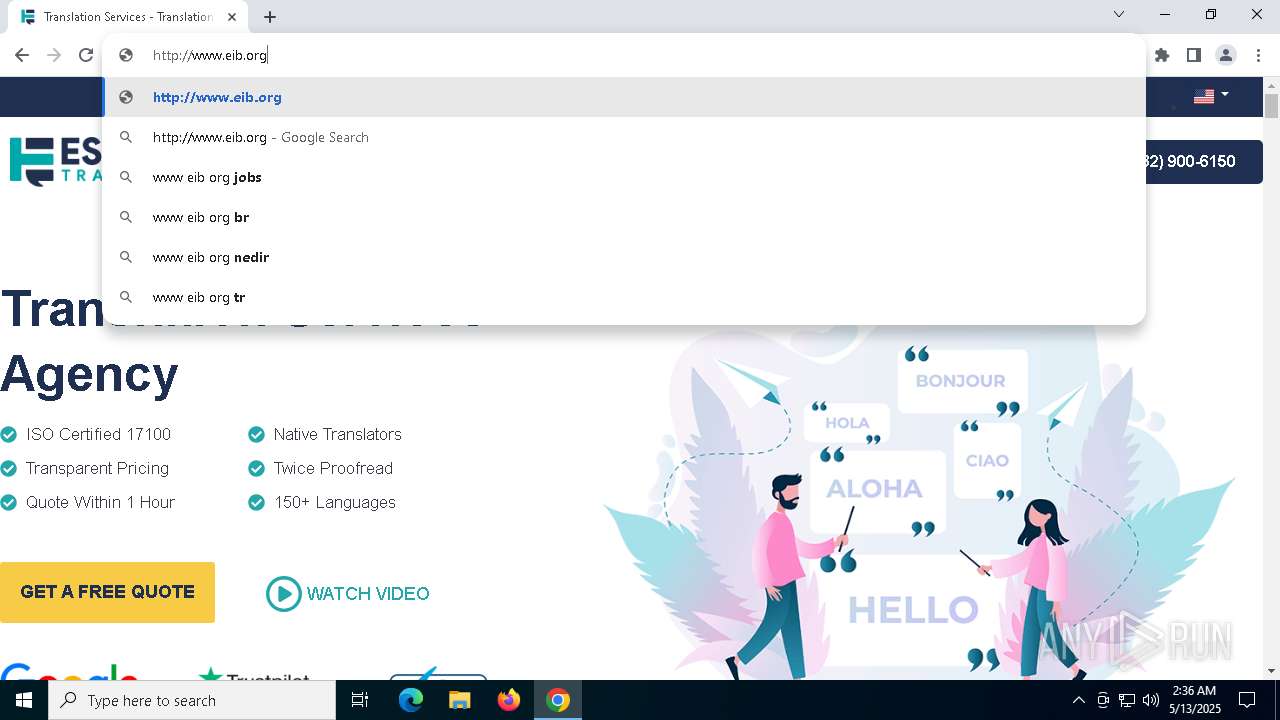Launch Firefox from the taskbar

(x=509, y=700)
